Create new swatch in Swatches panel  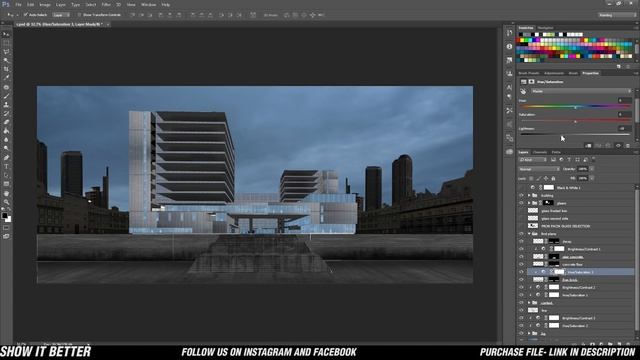619,66
